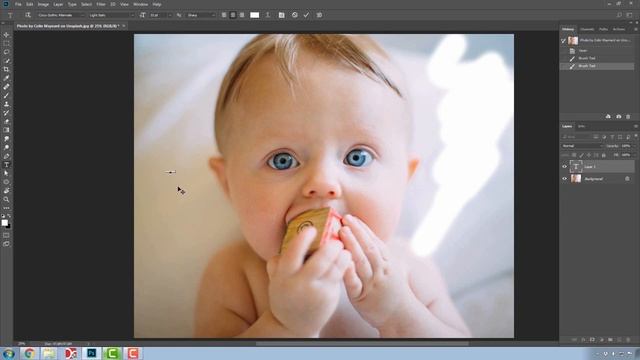Open the Type tool preset picker
Screen dimensions: 640x360
coord(10,15)
